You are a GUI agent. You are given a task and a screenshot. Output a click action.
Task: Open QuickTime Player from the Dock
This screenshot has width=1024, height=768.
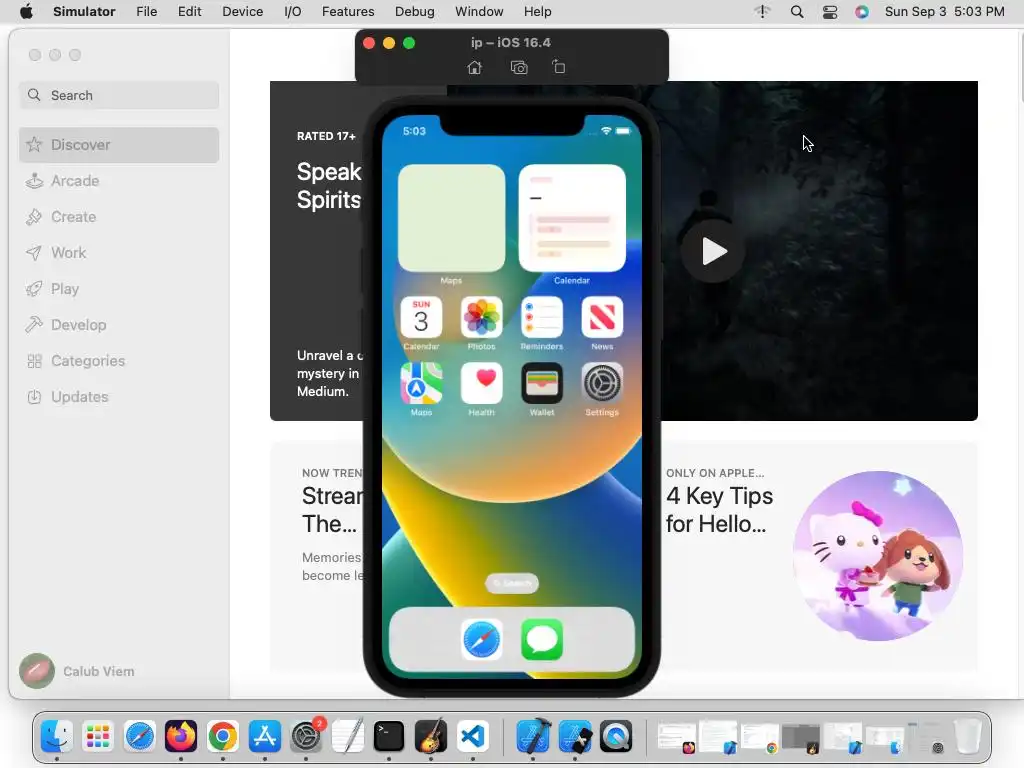[x=616, y=737]
